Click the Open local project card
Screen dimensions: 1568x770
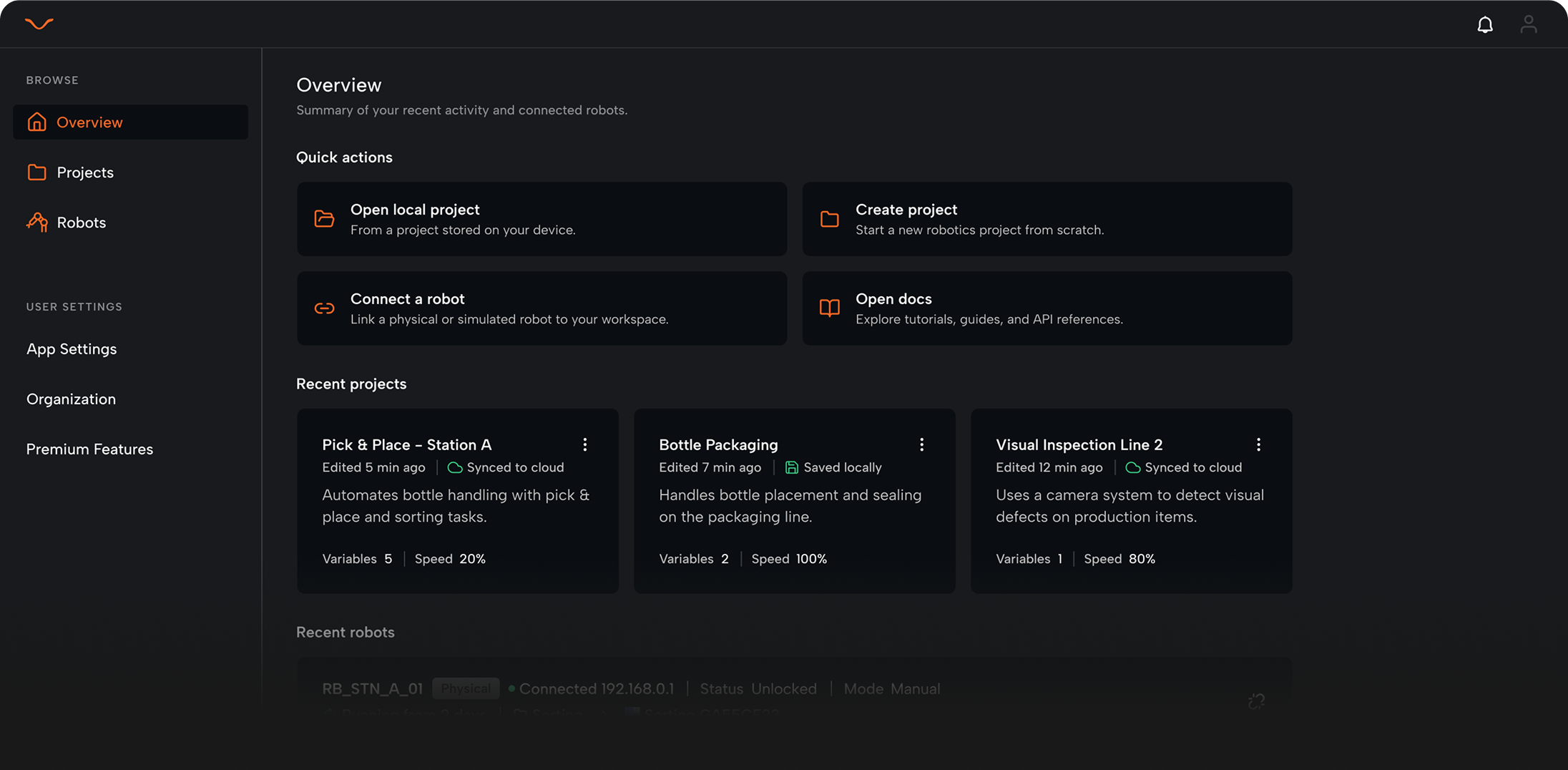tap(542, 219)
